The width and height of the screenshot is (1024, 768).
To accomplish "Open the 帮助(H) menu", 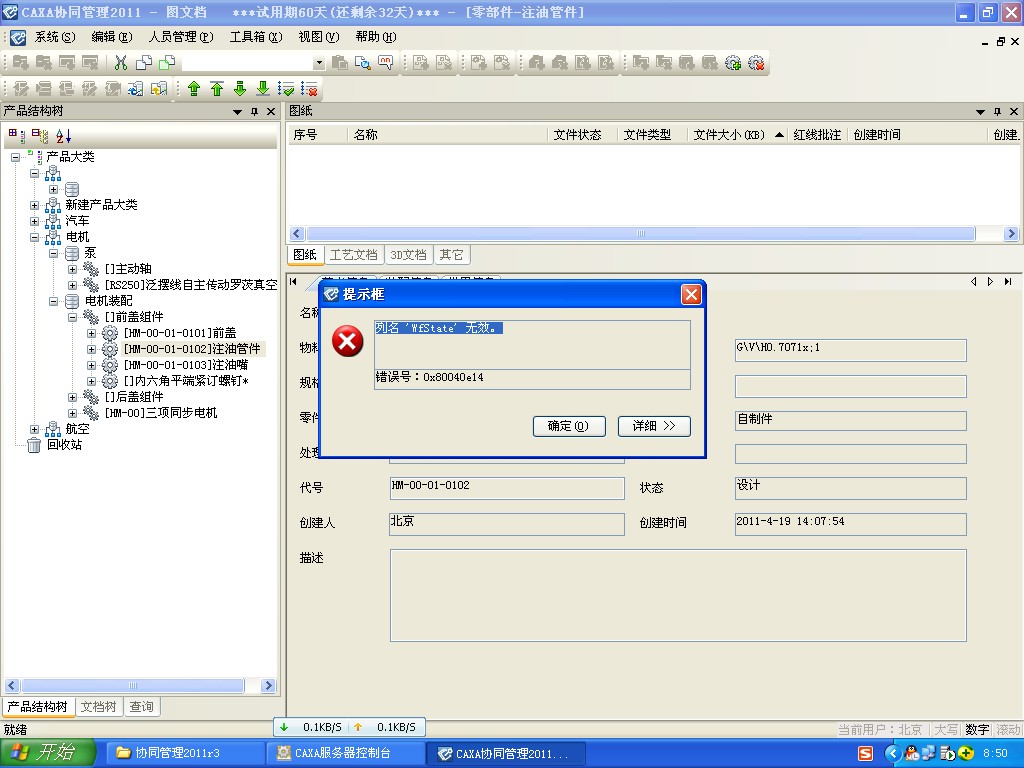I will click(x=376, y=37).
